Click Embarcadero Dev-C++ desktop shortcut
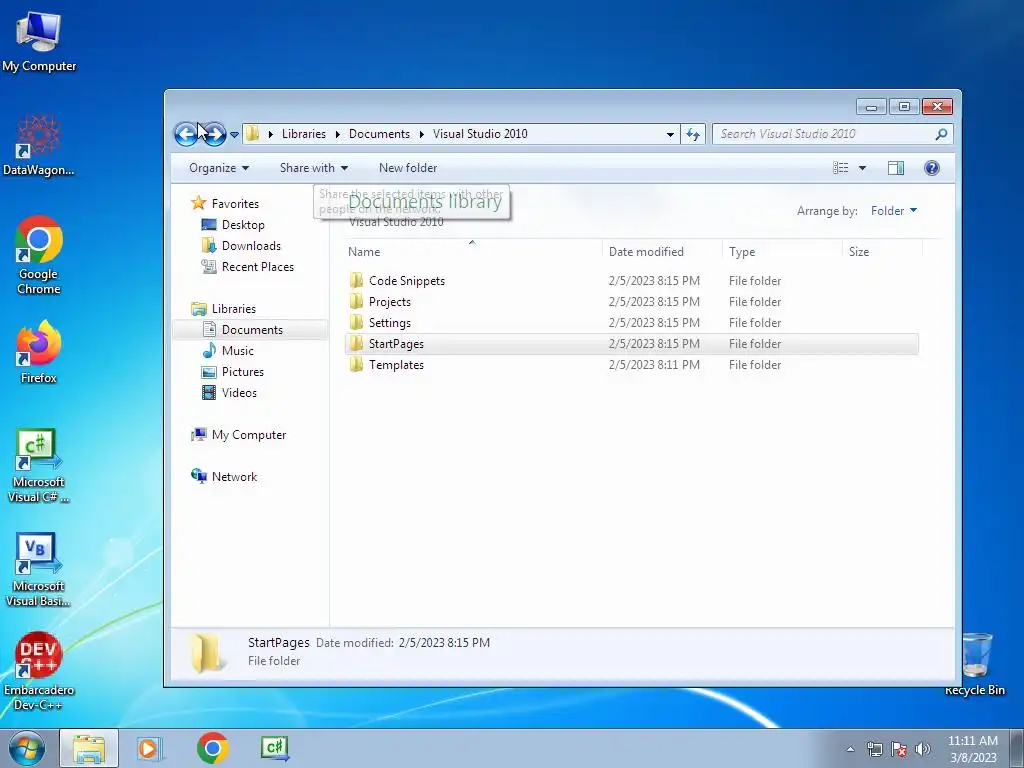 click(x=39, y=671)
